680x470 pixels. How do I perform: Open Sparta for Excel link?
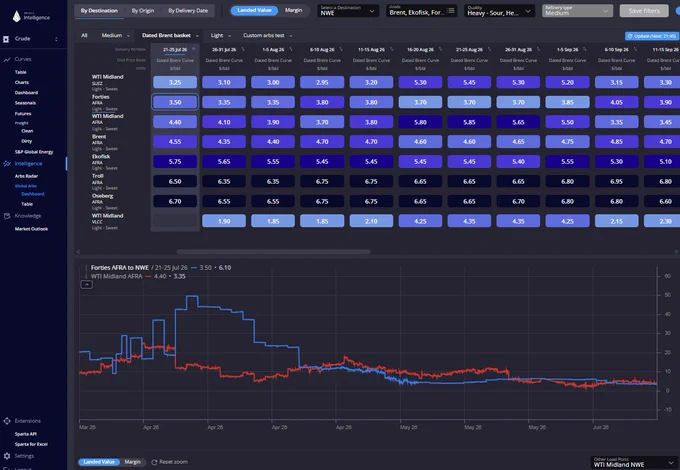click(x=31, y=444)
